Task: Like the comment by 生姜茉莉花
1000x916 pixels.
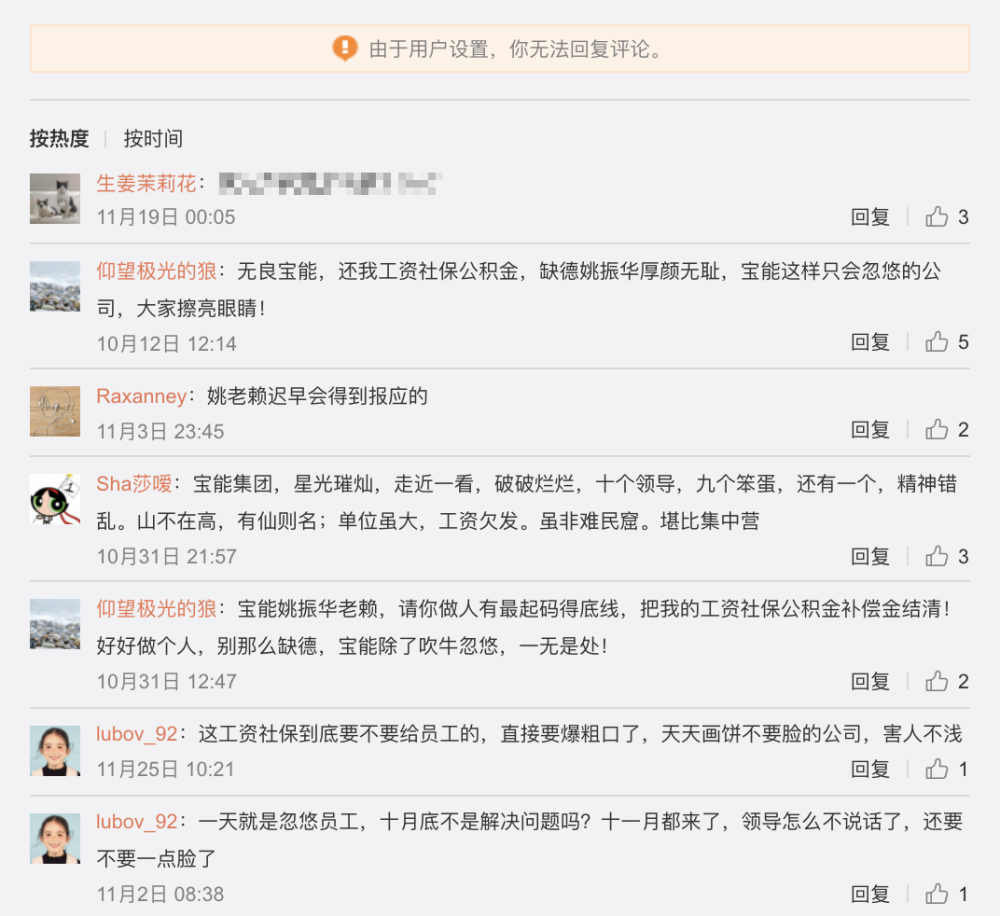Action: 936,217
